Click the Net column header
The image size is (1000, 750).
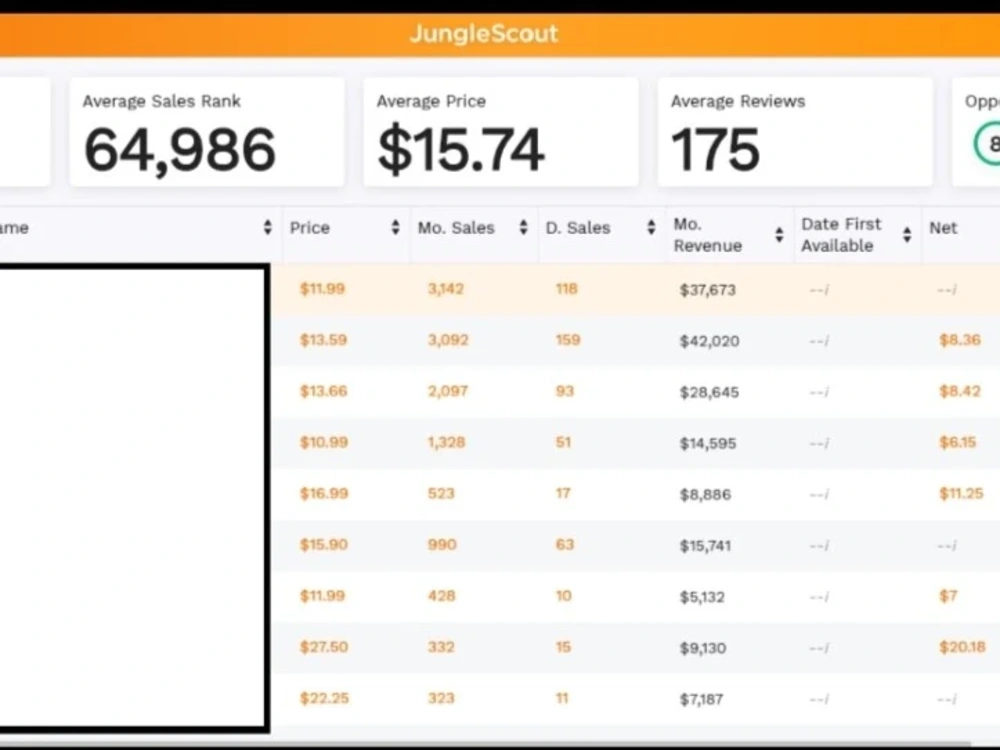coord(943,228)
